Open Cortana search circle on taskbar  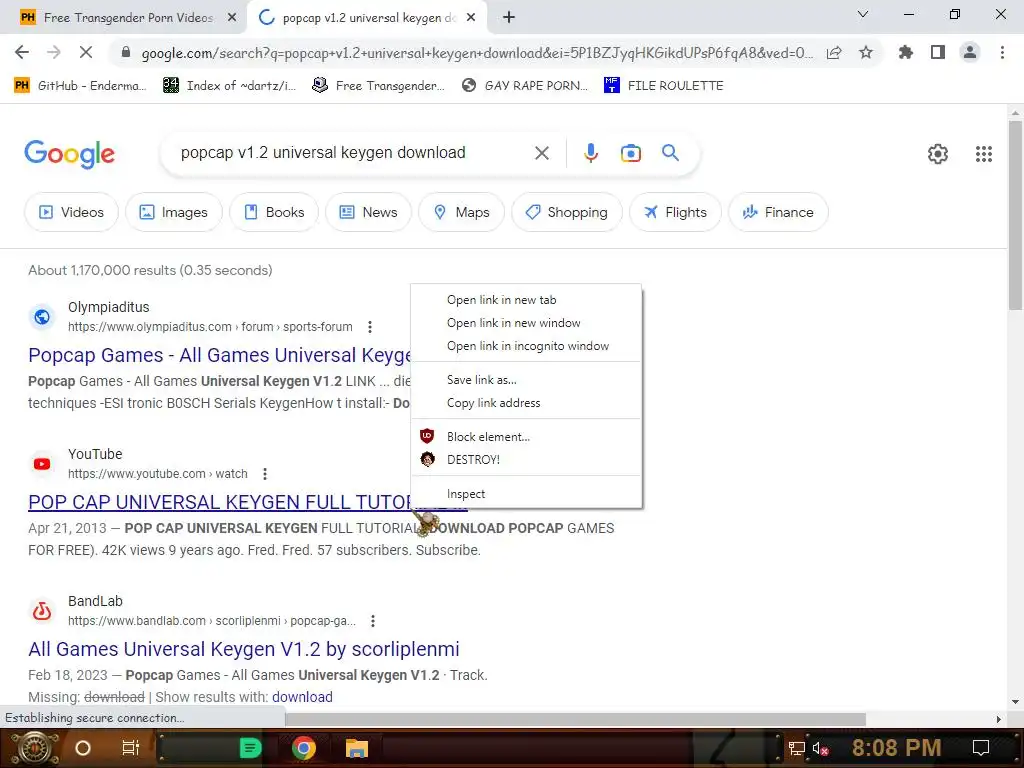(83, 748)
